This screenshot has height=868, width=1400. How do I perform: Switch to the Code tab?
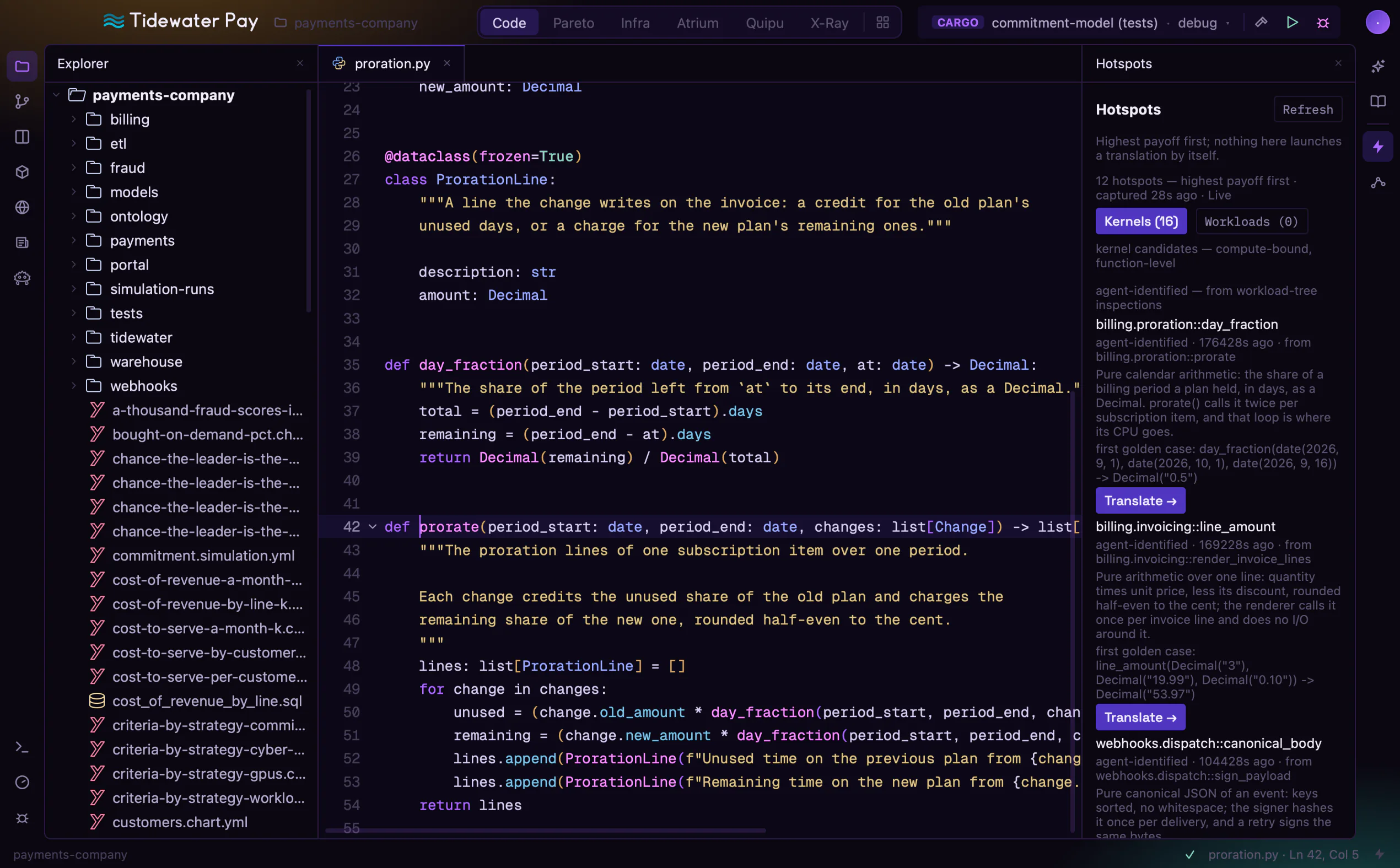pos(509,23)
